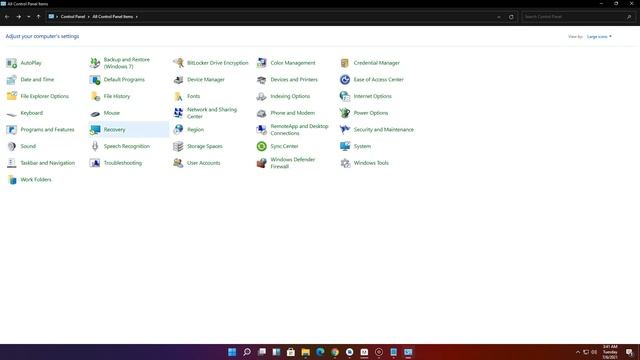Expand chevron after Control Panel breadcrumb
The width and height of the screenshot is (640, 360).
pos(89,17)
